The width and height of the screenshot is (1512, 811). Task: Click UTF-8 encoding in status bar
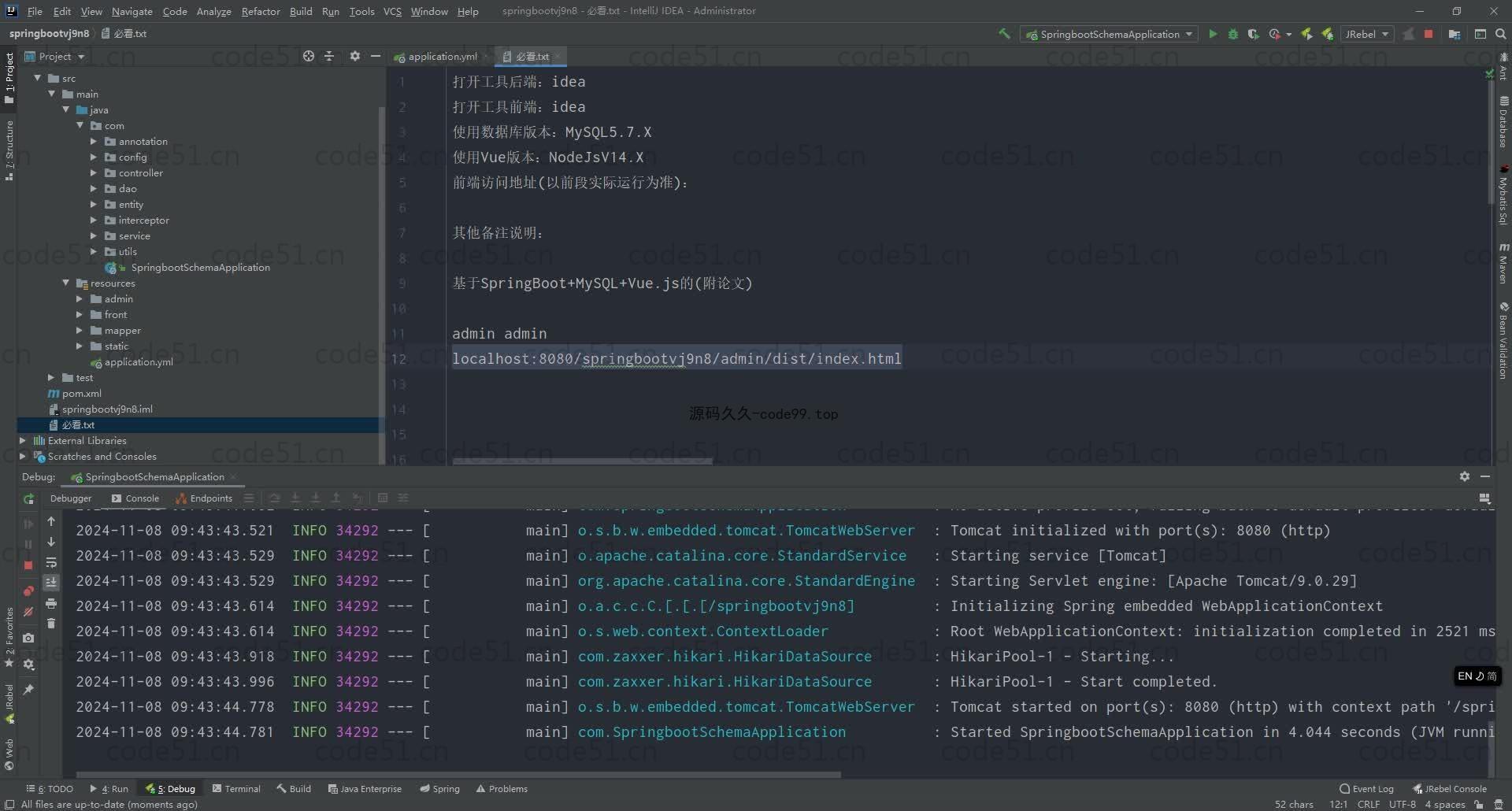tap(1402, 804)
